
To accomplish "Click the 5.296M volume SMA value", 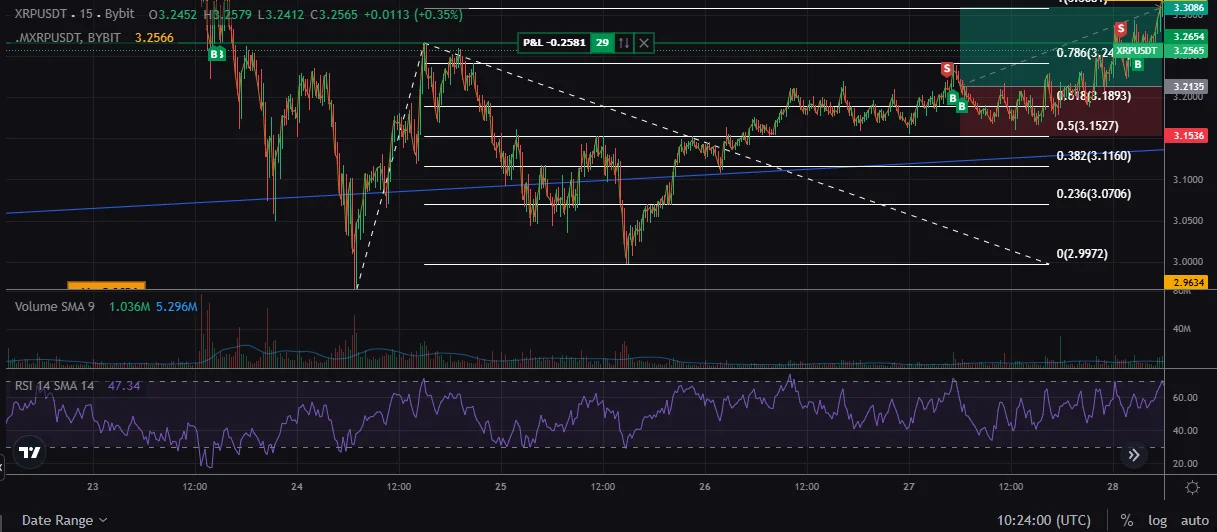I will (x=177, y=306).
